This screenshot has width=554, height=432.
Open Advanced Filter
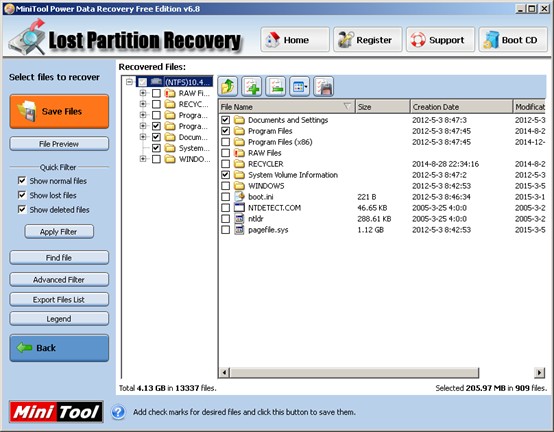tap(59, 279)
